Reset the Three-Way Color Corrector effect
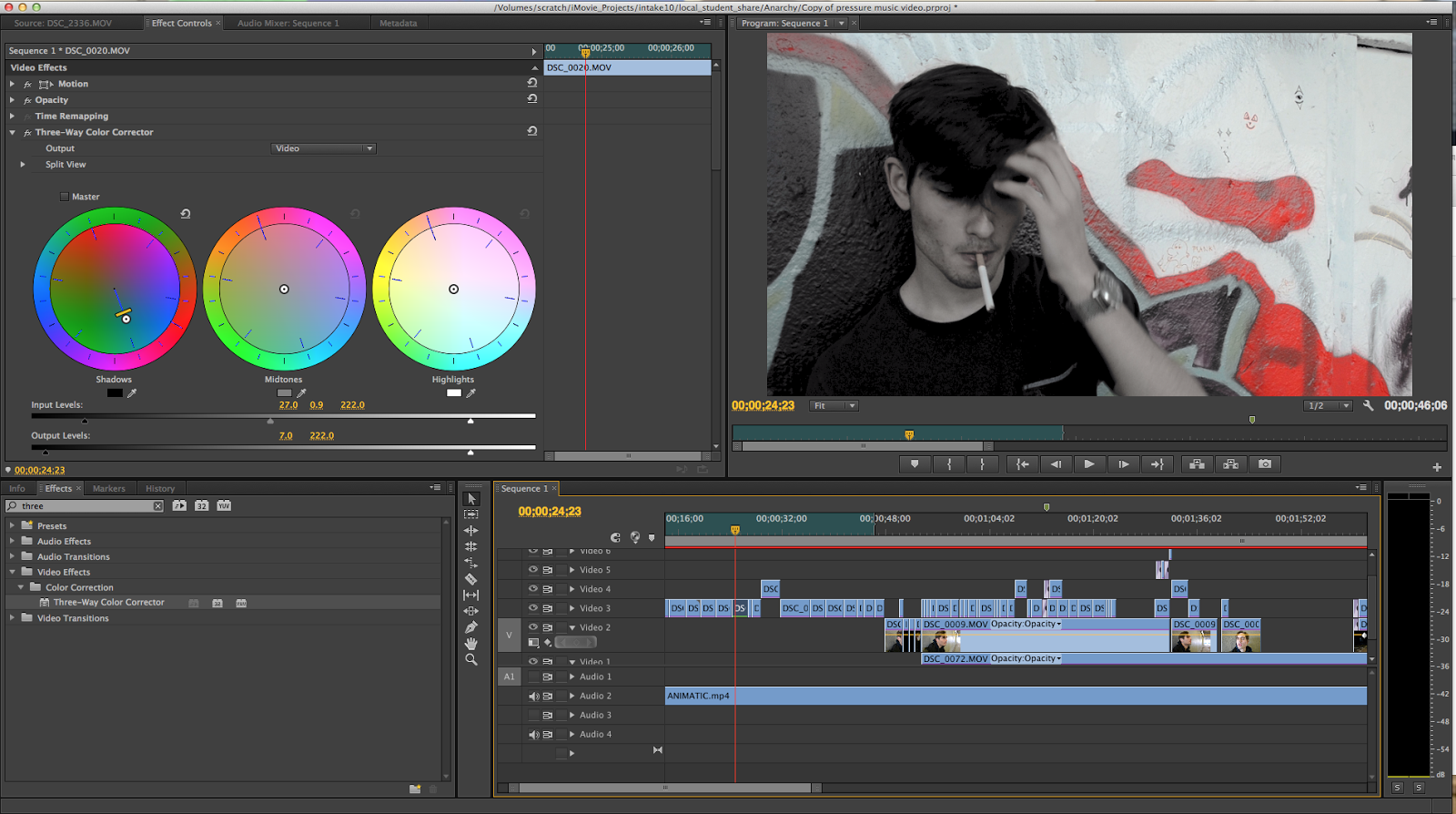This screenshot has height=814, width=1456. (x=532, y=132)
